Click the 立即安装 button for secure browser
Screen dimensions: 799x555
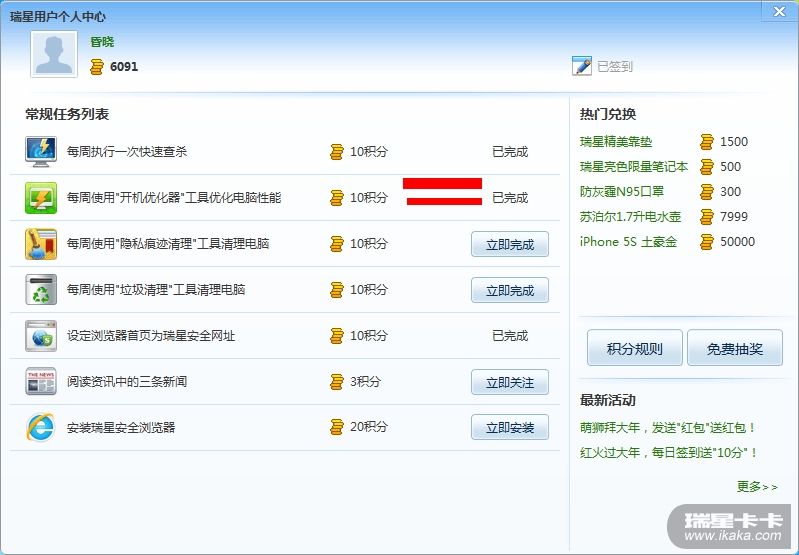pos(510,427)
